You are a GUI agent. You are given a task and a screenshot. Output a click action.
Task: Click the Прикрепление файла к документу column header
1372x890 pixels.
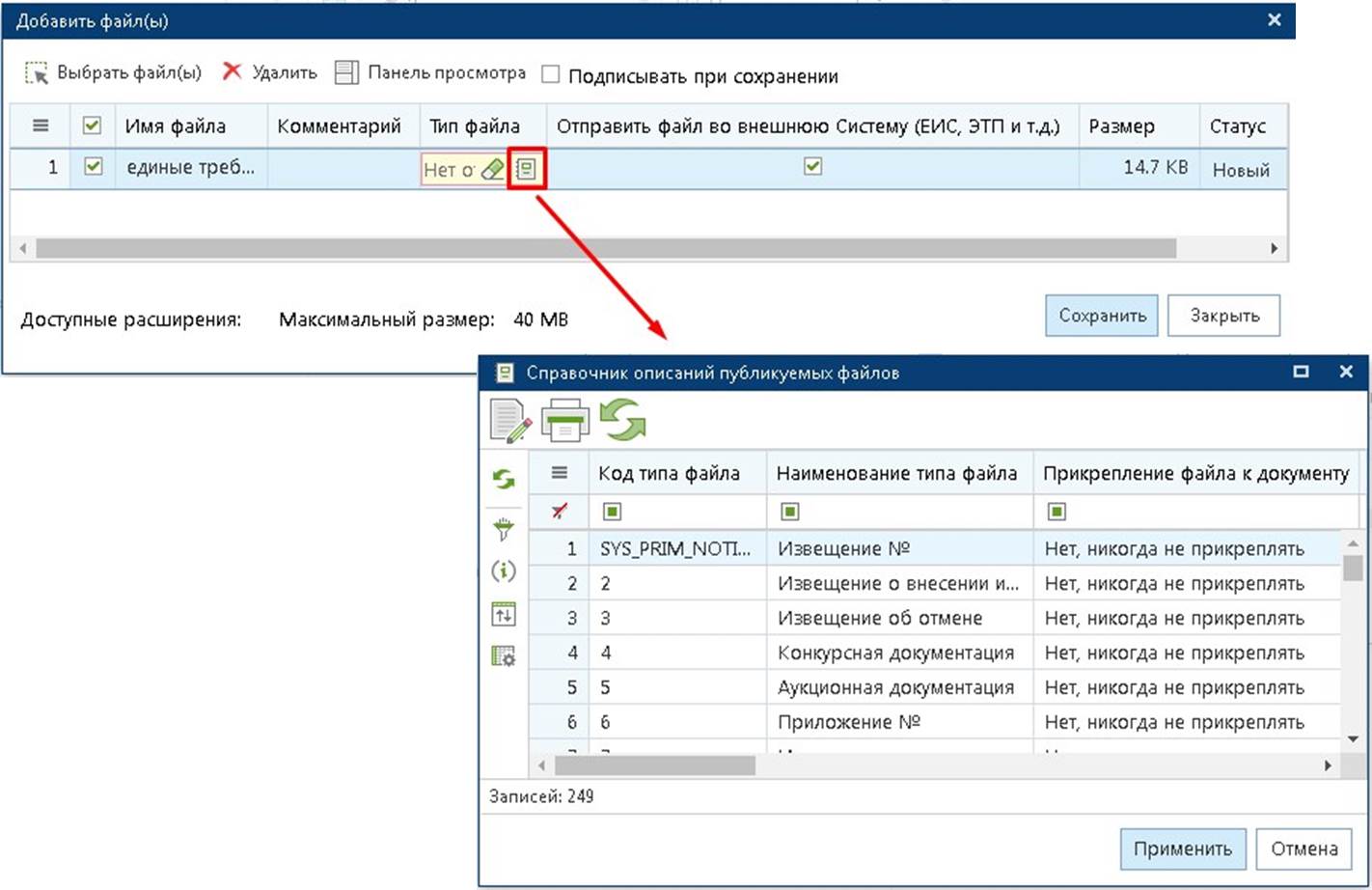(1195, 473)
